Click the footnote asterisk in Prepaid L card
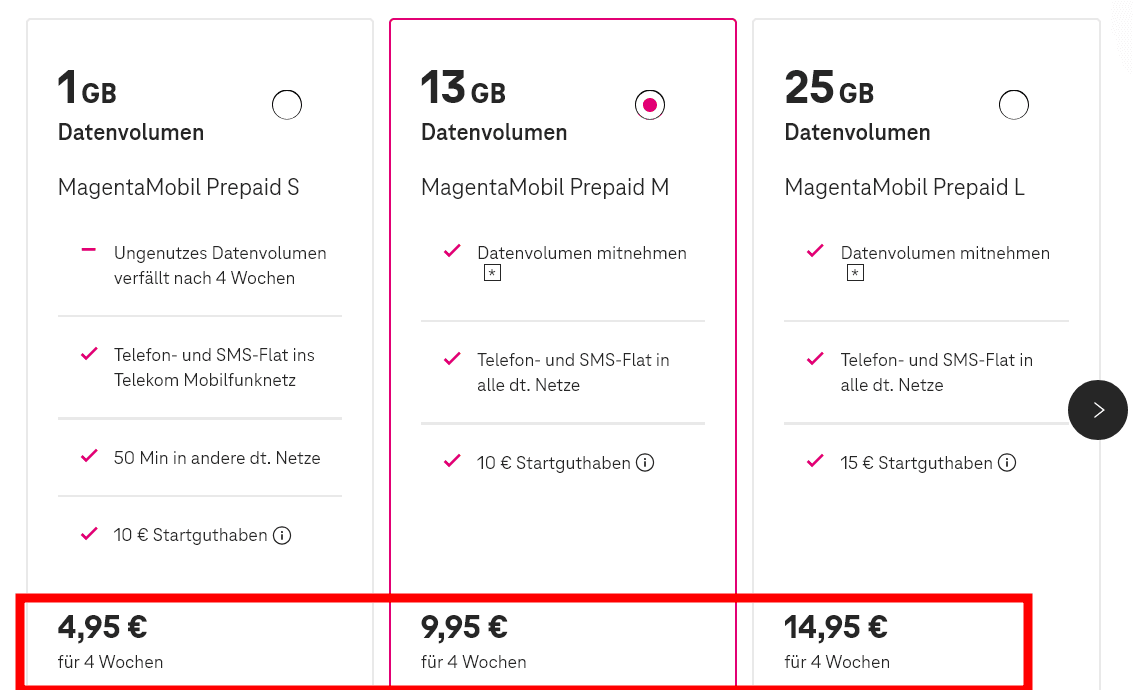 (x=855, y=273)
